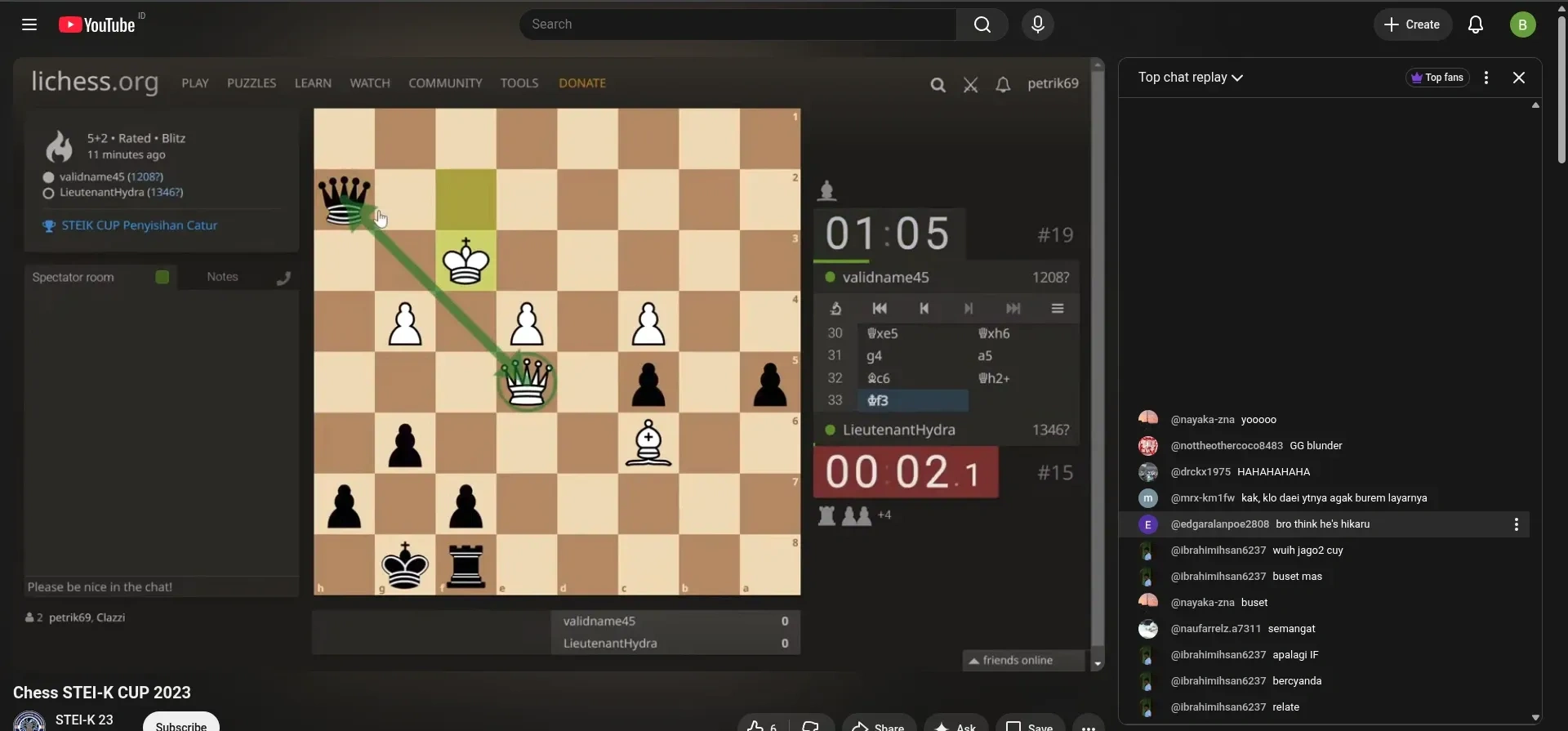Open the move list hamburger menu
Viewport: 1568px width, 731px height.
click(x=1058, y=309)
